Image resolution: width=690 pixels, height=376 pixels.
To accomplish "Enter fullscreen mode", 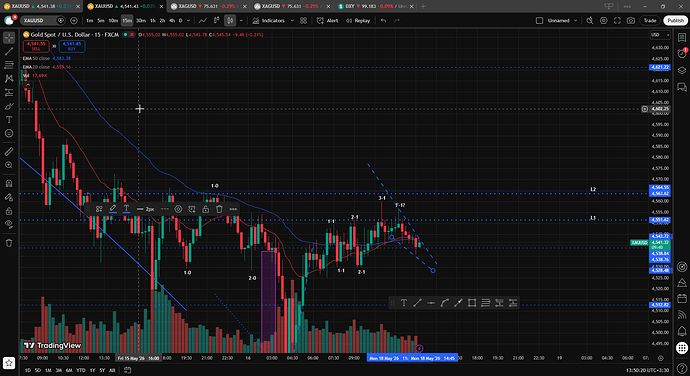I will click(617, 21).
